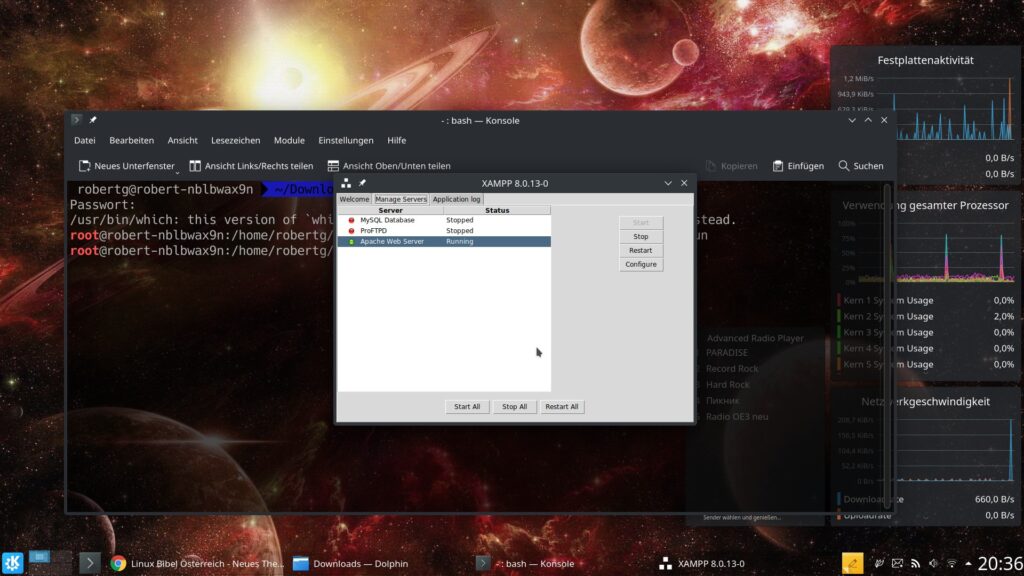Click Neues Unterfenster in Konsole toolbar
The image size is (1024, 576).
(x=127, y=166)
